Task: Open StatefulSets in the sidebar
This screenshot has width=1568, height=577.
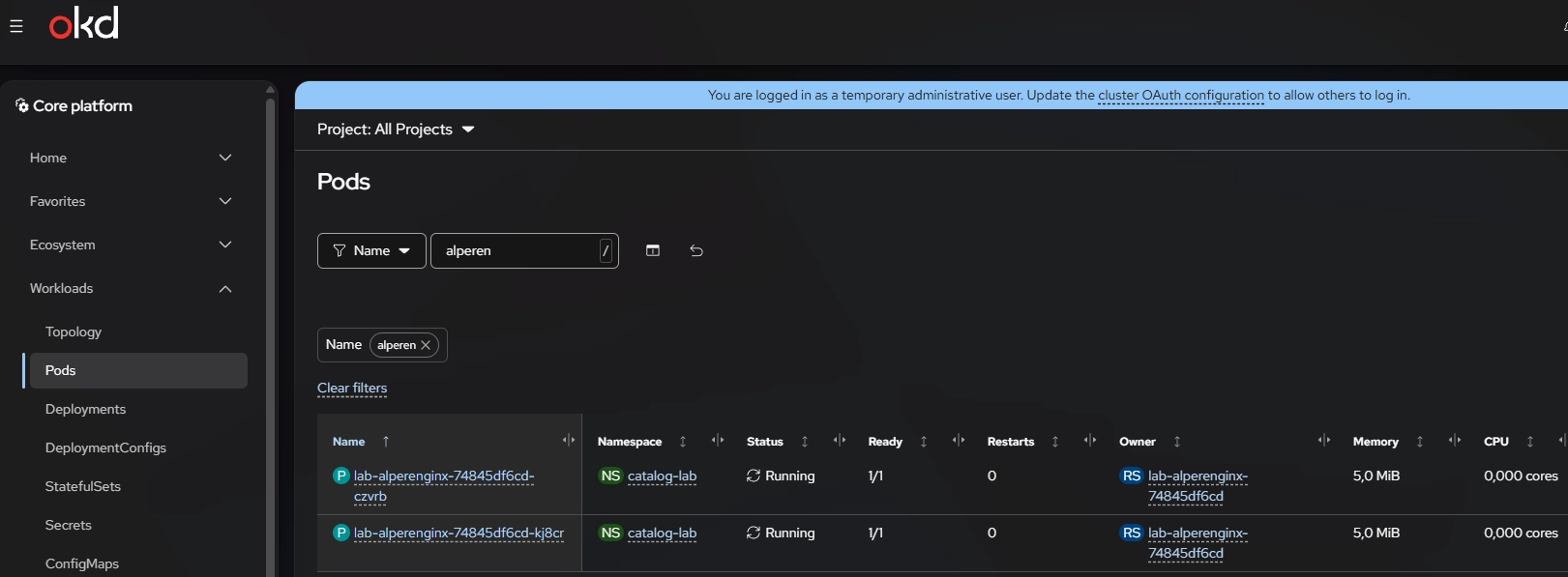Action: pyautogui.click(x=83, y=486)
